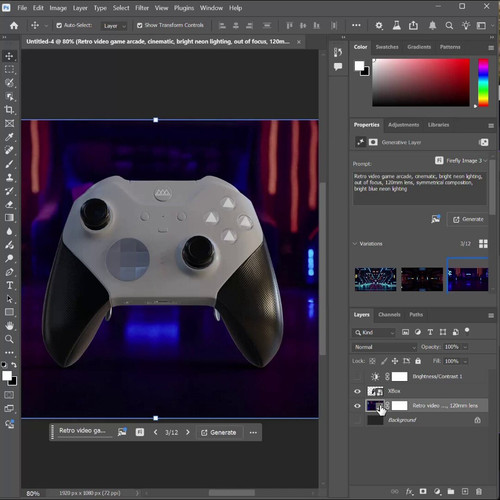Collapse the Variations section

[x=355, y=244]
